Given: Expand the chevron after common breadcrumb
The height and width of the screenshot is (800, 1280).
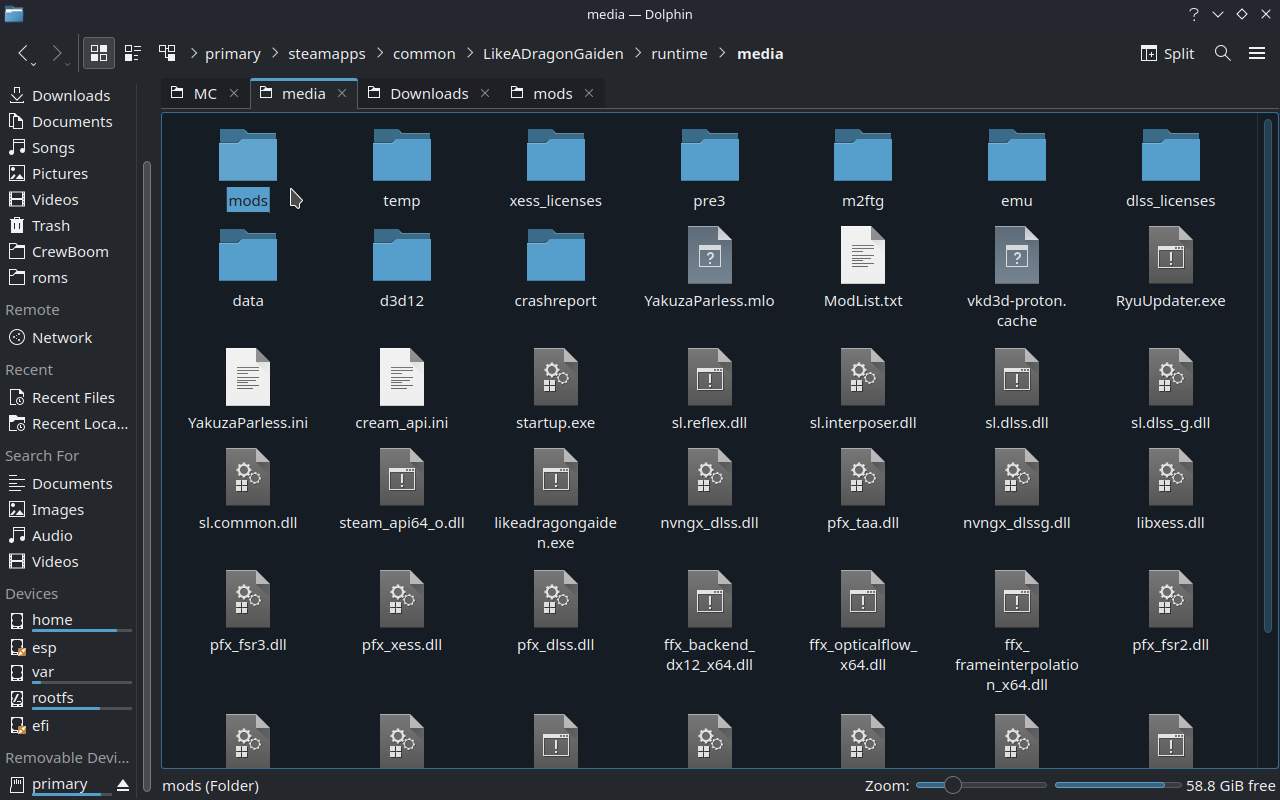Looking at the screenshot, I should pos(470,54).
